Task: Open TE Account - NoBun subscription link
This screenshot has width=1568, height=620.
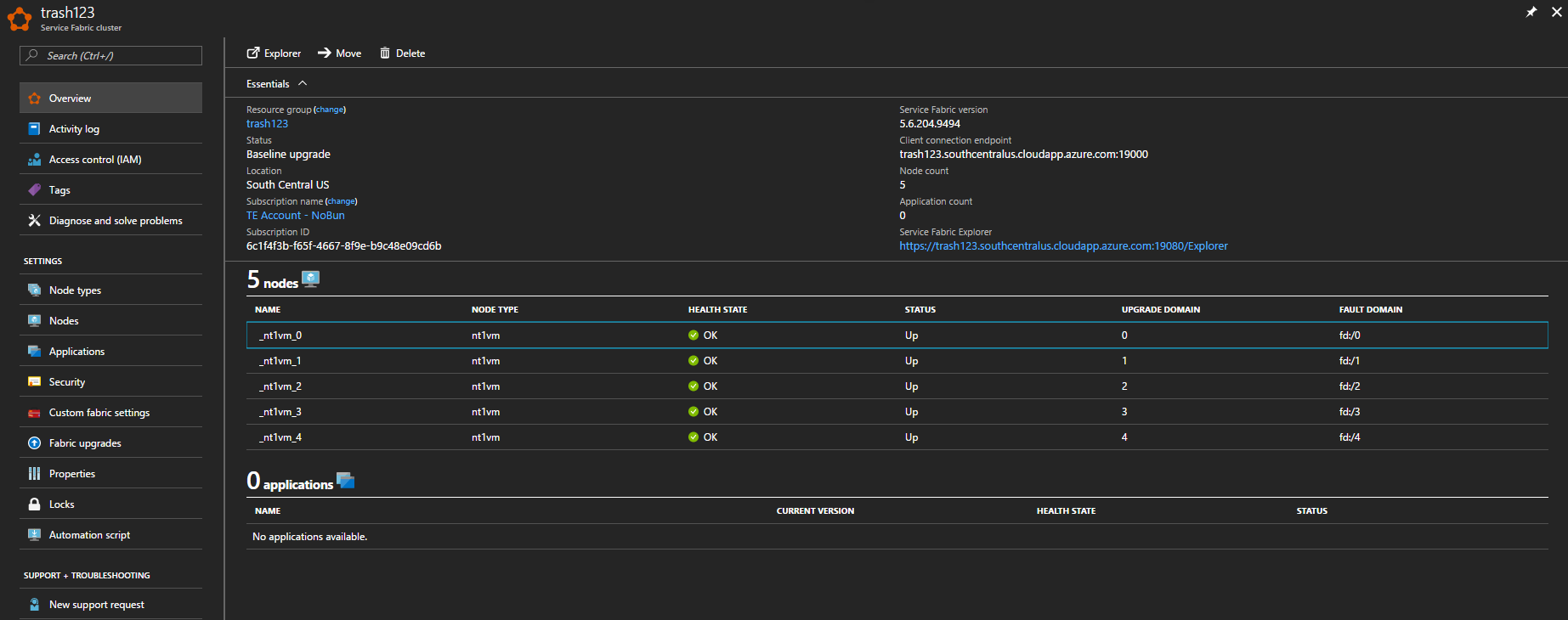Action: [x=296, y=215]
